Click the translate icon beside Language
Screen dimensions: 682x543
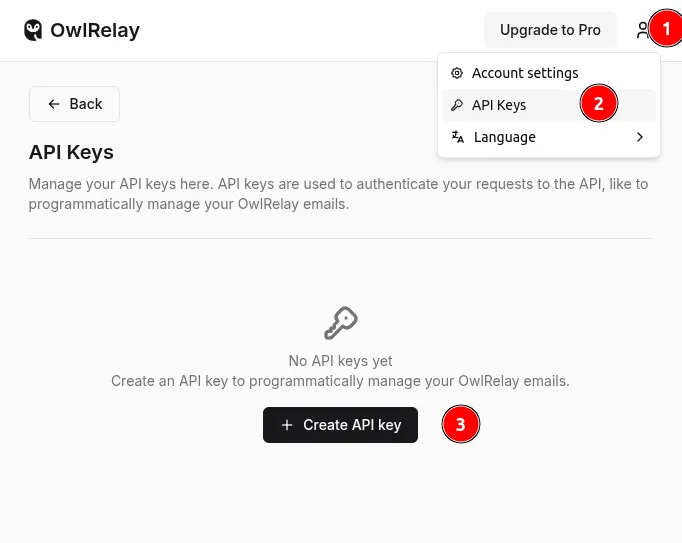click(458, 137)
